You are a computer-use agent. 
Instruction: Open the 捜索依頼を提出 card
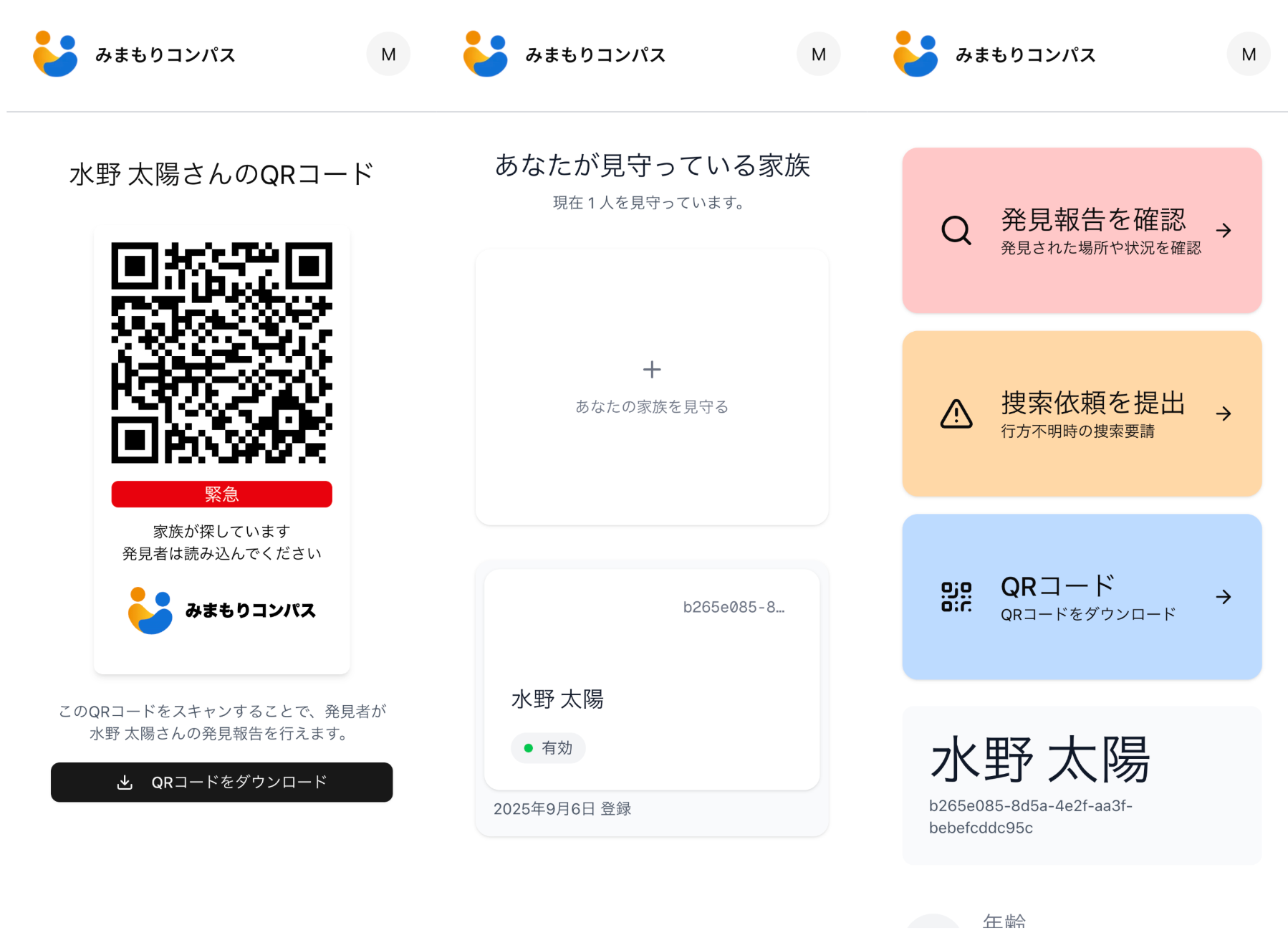coord(1082,413)
